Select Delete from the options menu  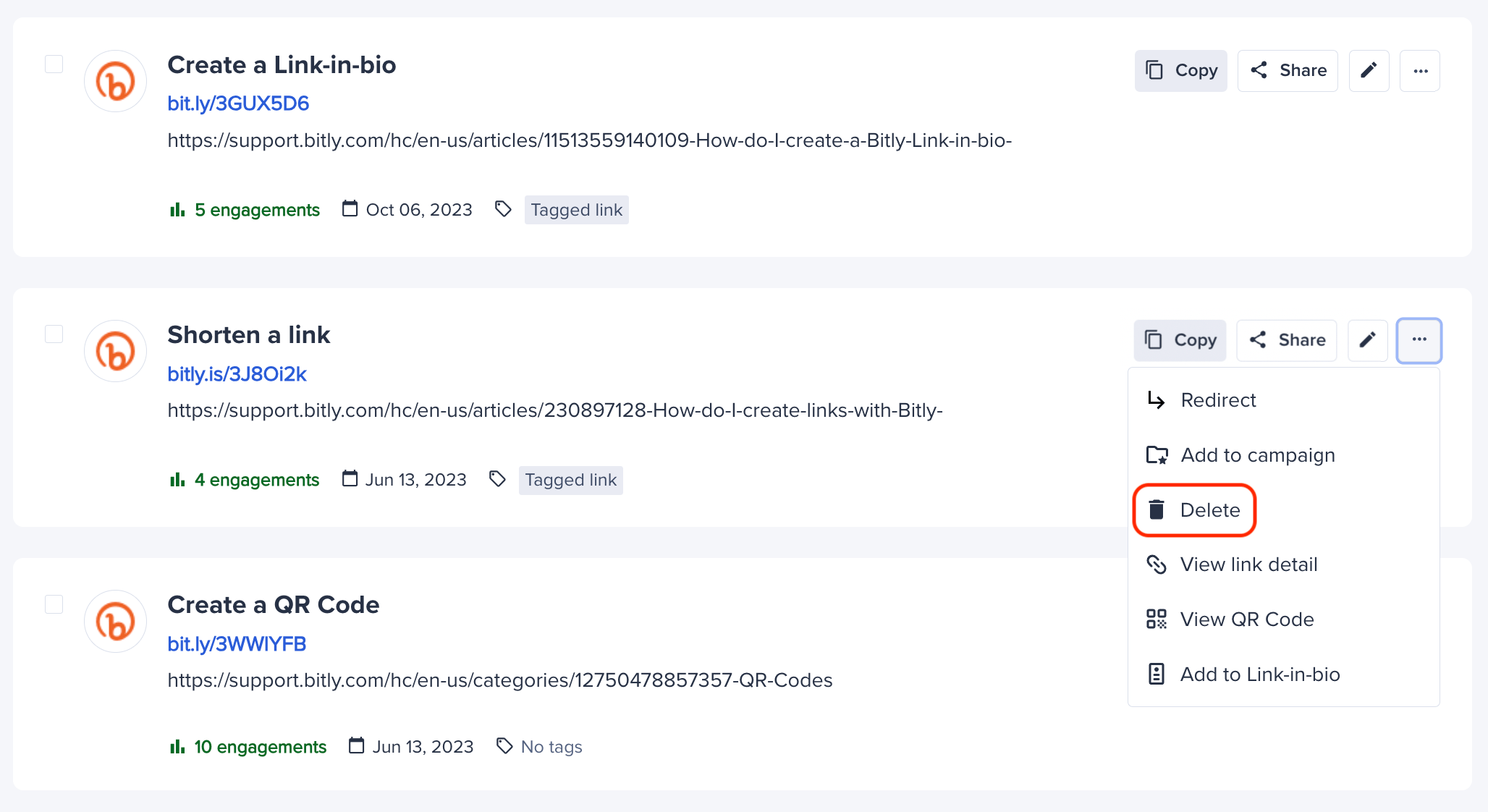(x=1211, y=509)
